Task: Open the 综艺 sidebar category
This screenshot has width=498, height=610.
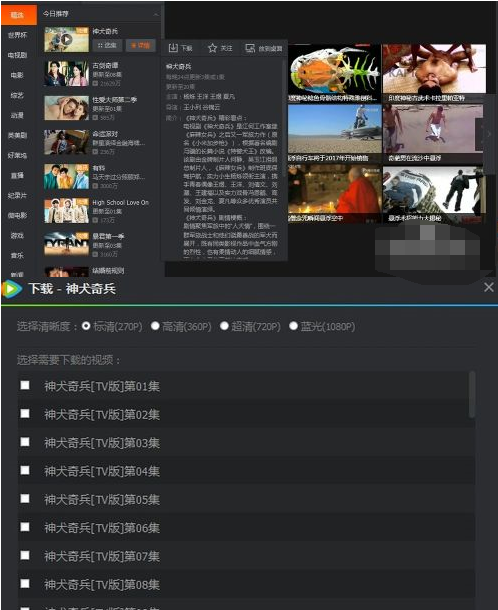Action: coord(18,95)
